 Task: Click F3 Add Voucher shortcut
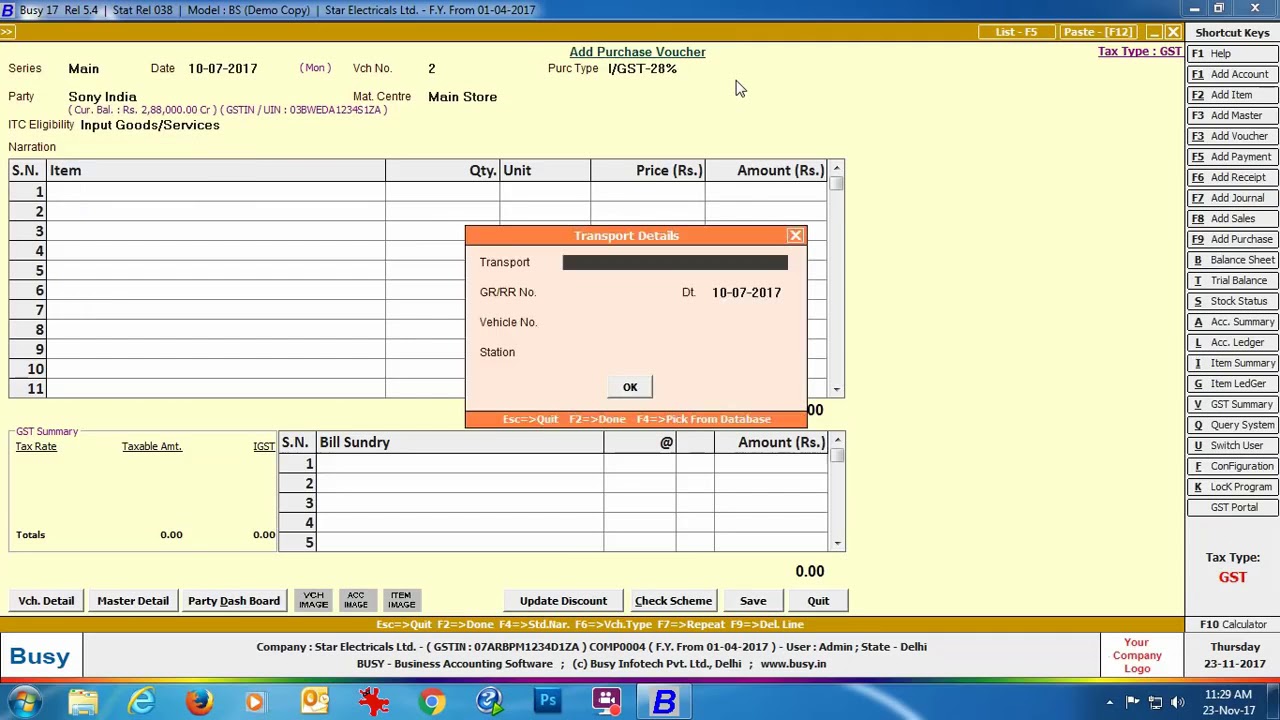tap(1232, 136)
